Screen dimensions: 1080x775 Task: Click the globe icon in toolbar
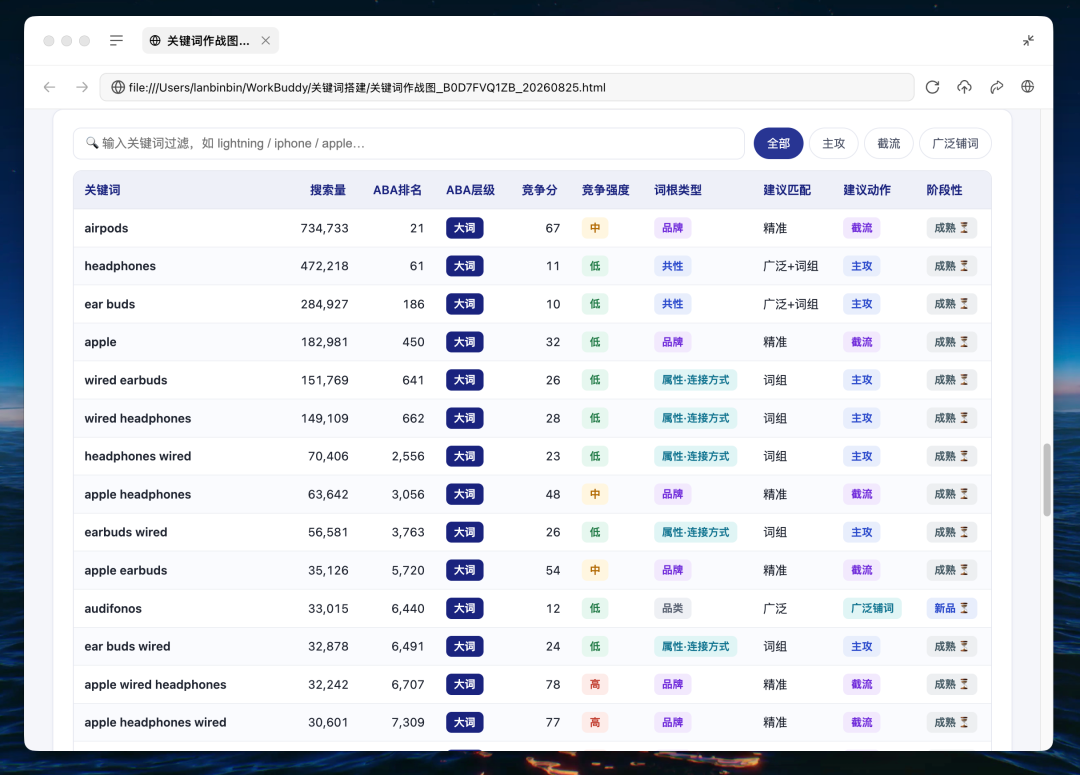tap(1028, 87)
